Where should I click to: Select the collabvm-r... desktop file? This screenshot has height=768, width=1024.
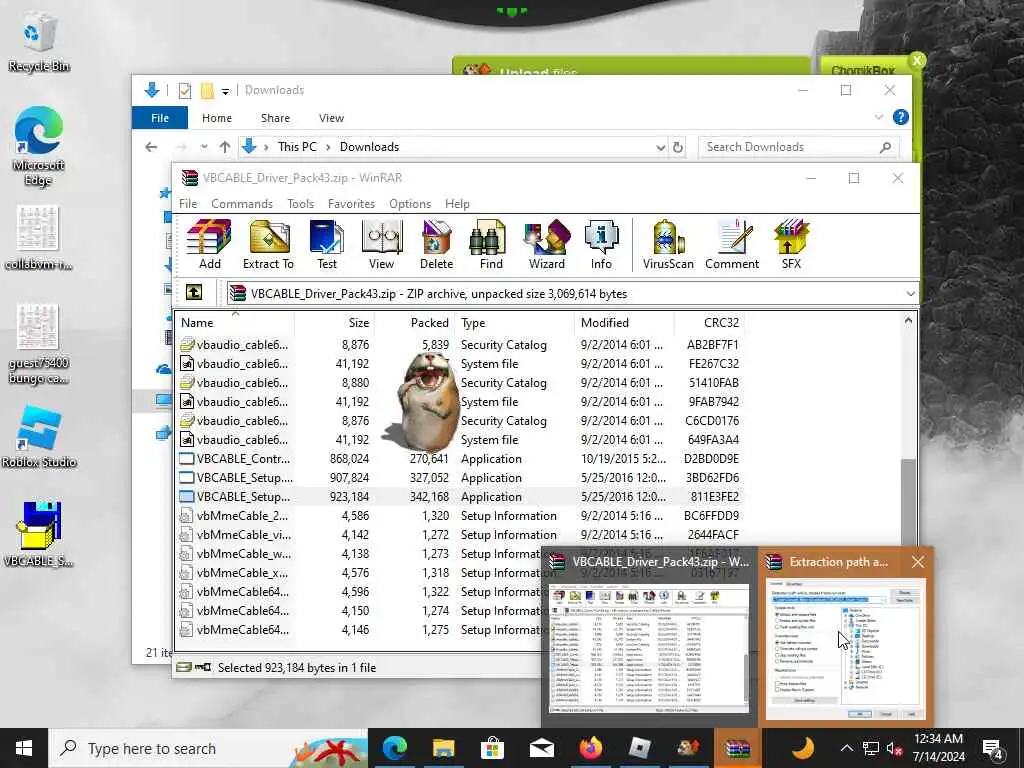(38, 238)
